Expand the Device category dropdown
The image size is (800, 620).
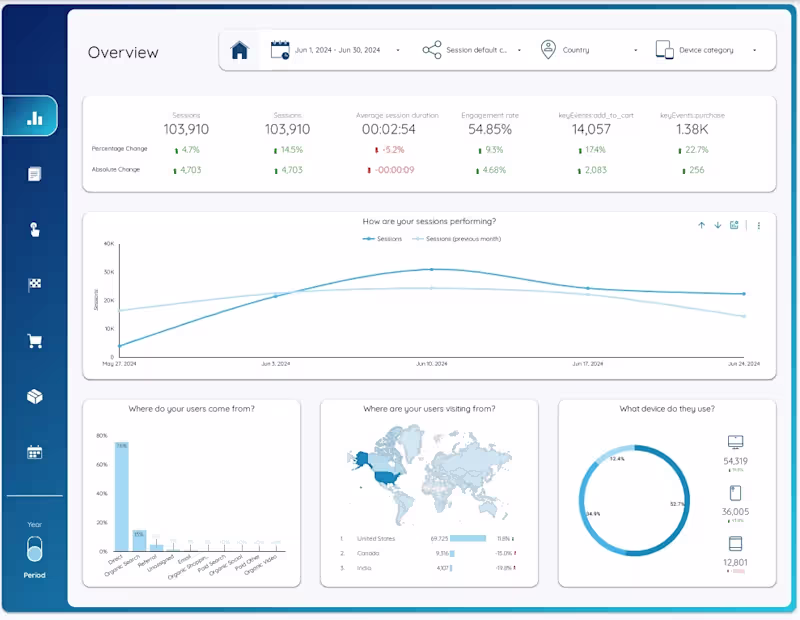pyautogui.click(x=718, y=50)
